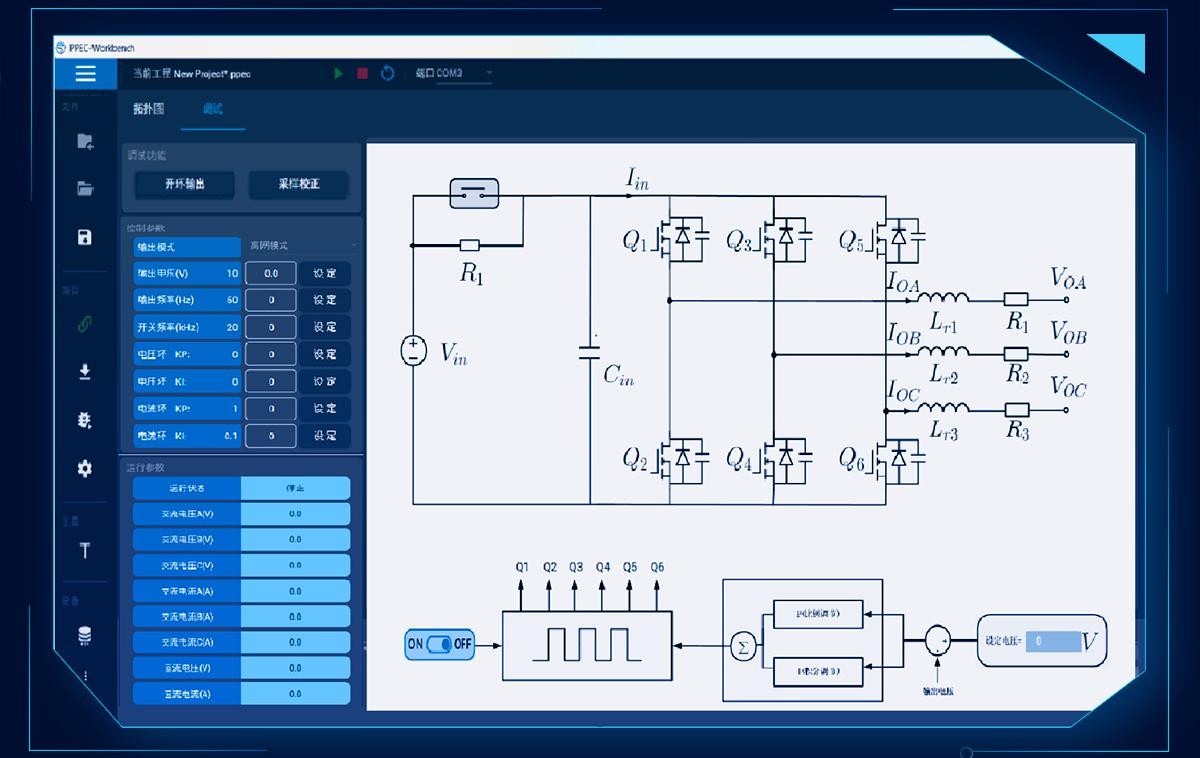Select the 调试 debug tab
This screenshot has height=758, width=1200.
tap(213, 109)
